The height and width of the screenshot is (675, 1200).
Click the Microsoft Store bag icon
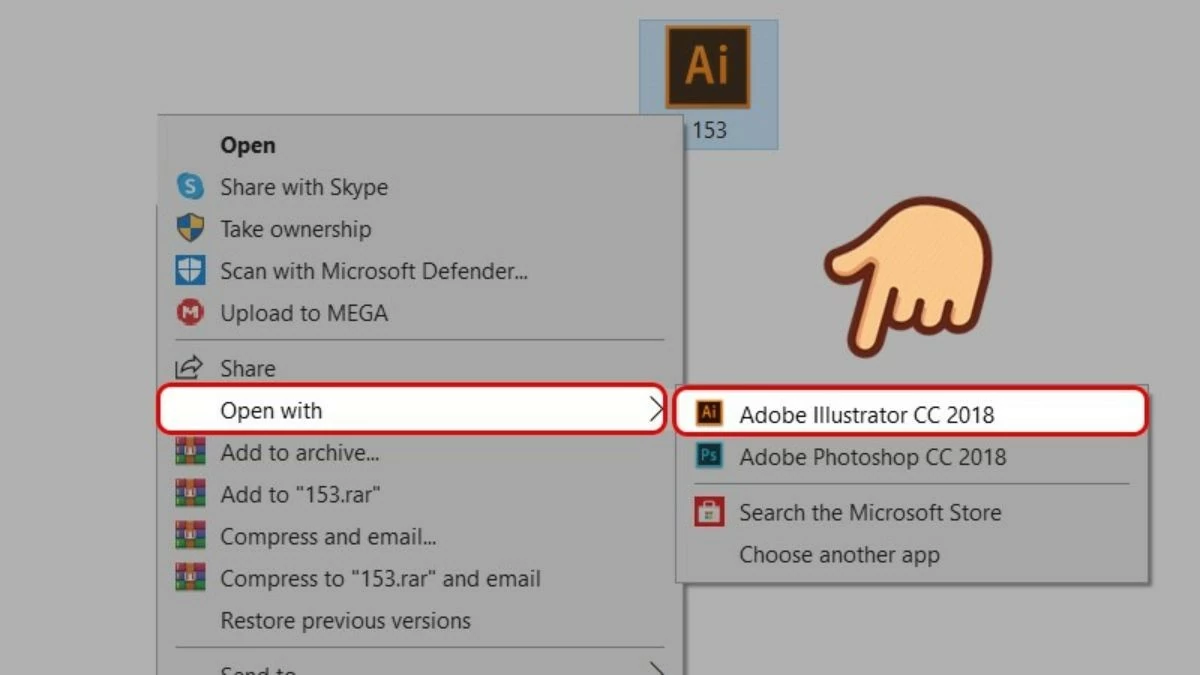click(709, 512)
